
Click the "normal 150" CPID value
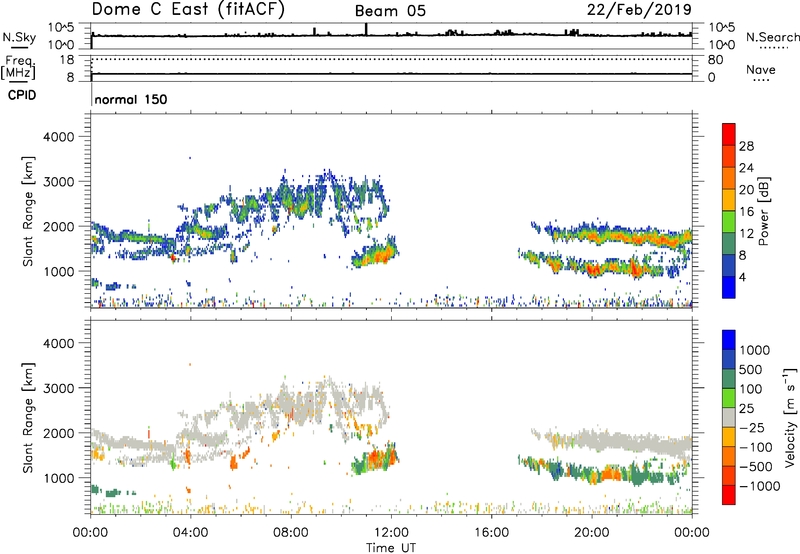tap(131, 99)
